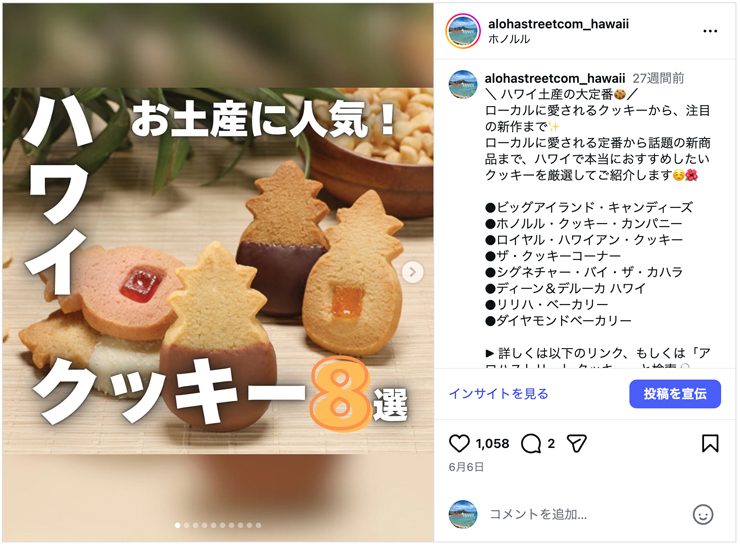Screen dimensions: 740x546
Task: Share post using the paper plane icon
Action: pyautogui.click(x=576, y=444)
